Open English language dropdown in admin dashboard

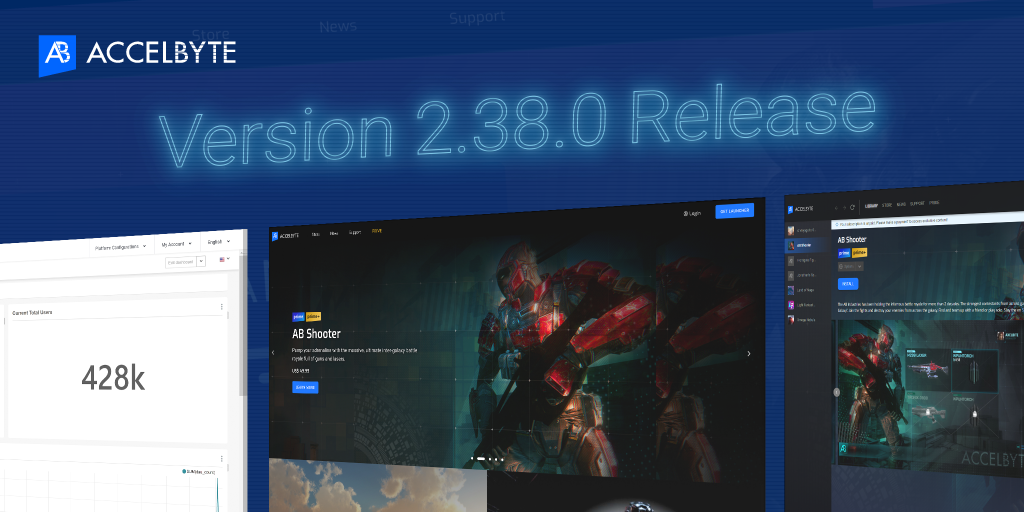219,242
